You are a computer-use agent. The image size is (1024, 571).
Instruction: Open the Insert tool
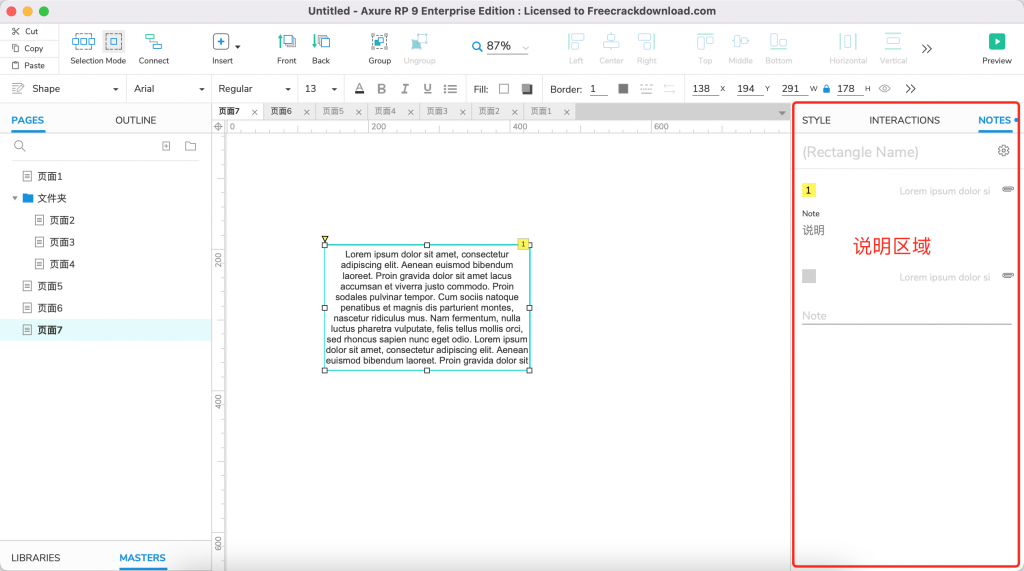222,42
